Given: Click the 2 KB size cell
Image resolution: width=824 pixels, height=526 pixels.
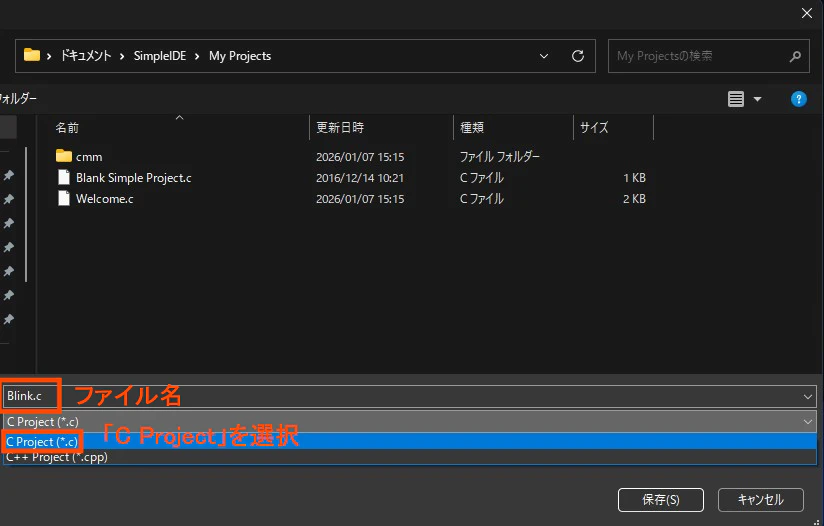Looking at the screenshot, I should (634, 199).
